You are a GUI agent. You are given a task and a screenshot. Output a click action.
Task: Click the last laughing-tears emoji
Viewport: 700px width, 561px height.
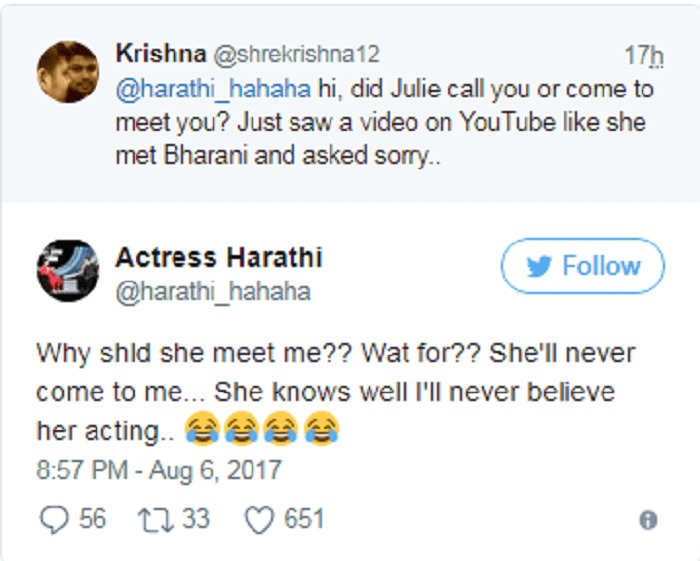(x=321, y=430)
